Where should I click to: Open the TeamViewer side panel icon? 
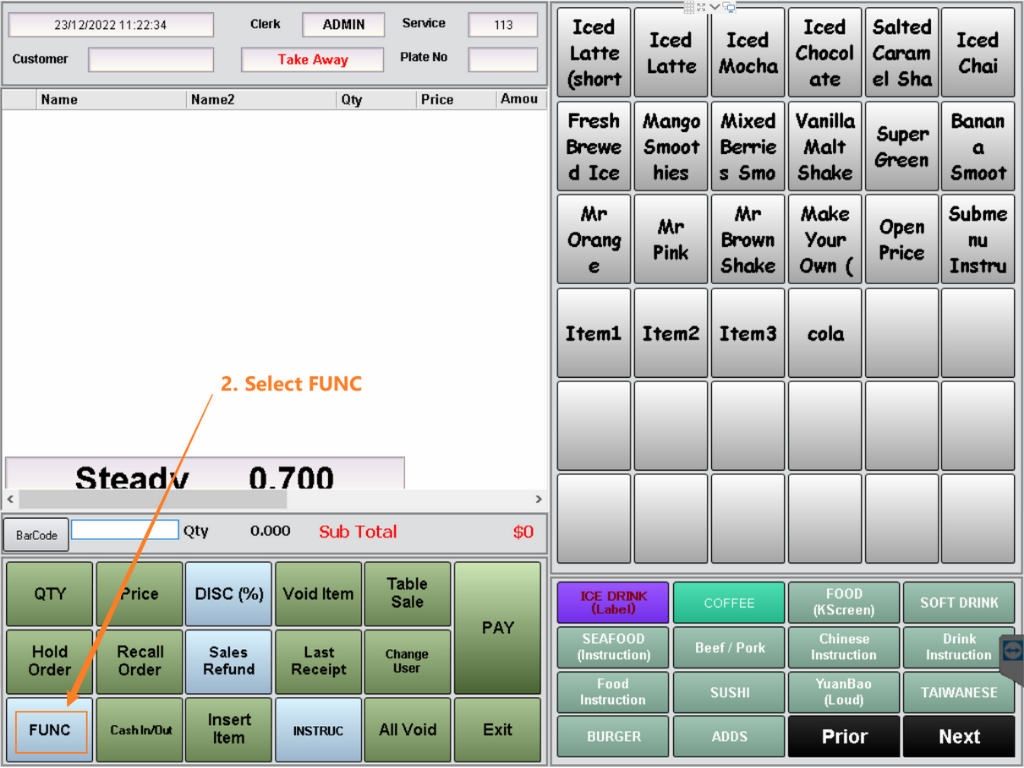point(1012,651)
